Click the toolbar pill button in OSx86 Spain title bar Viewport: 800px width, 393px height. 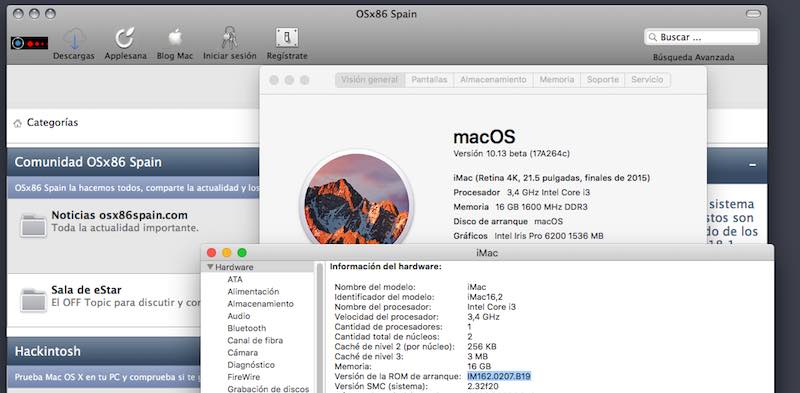[753, 14]
